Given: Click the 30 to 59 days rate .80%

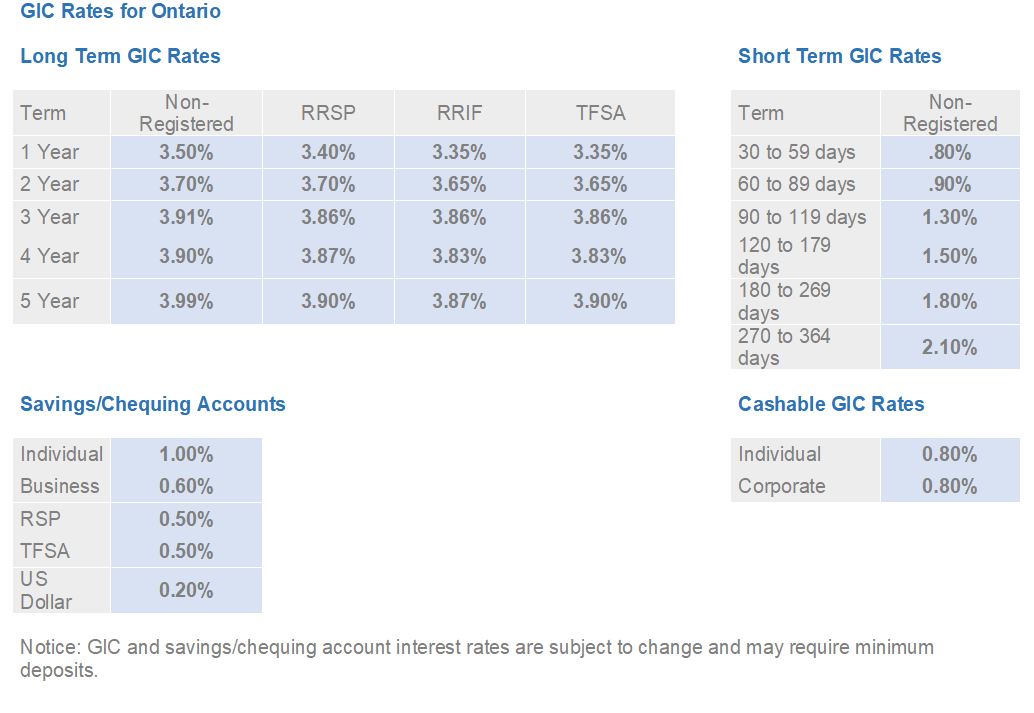Looking at the screenshot, I should click(950, 152).
